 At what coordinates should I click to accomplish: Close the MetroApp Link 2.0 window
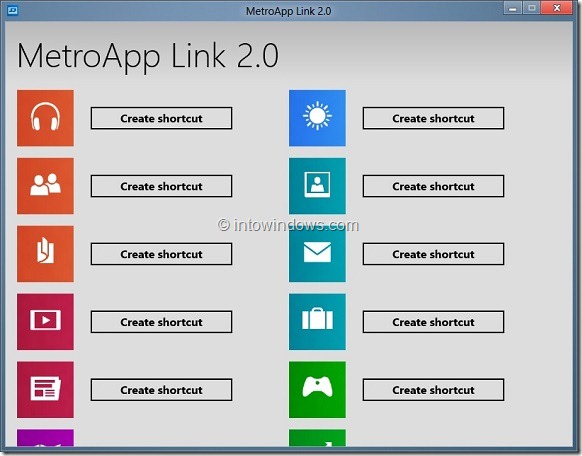click(x=557, y=8)
